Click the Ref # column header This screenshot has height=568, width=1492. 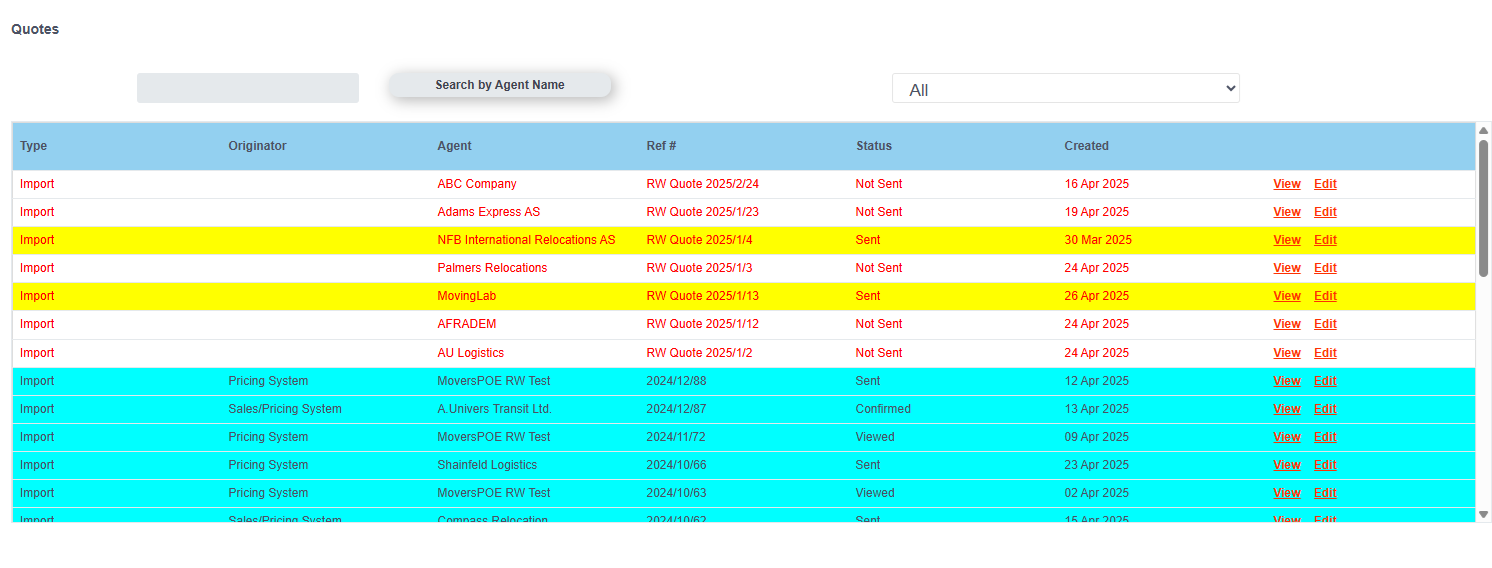point(662,146)
